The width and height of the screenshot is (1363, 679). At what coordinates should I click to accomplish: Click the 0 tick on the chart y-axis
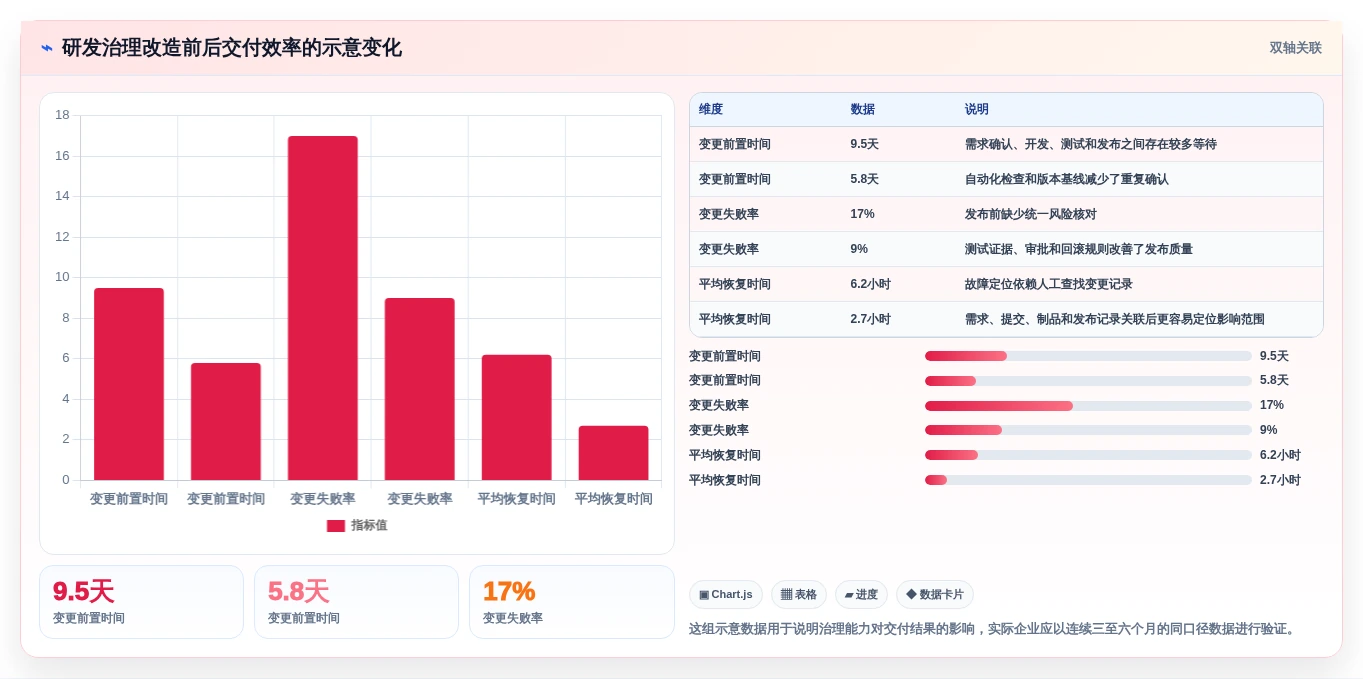[x=66, y=480]
